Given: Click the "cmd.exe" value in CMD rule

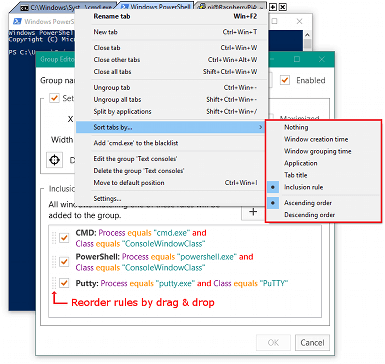Looking at the screenshot, I should coord(172,233).
